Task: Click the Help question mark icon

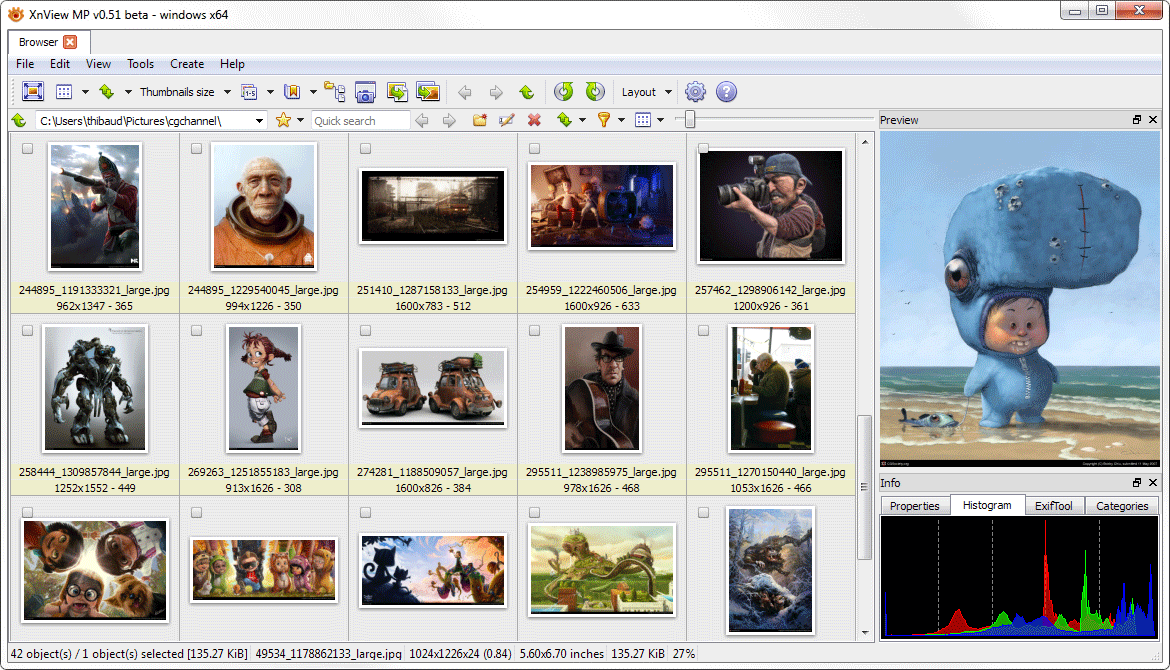Action: (726, 91)
